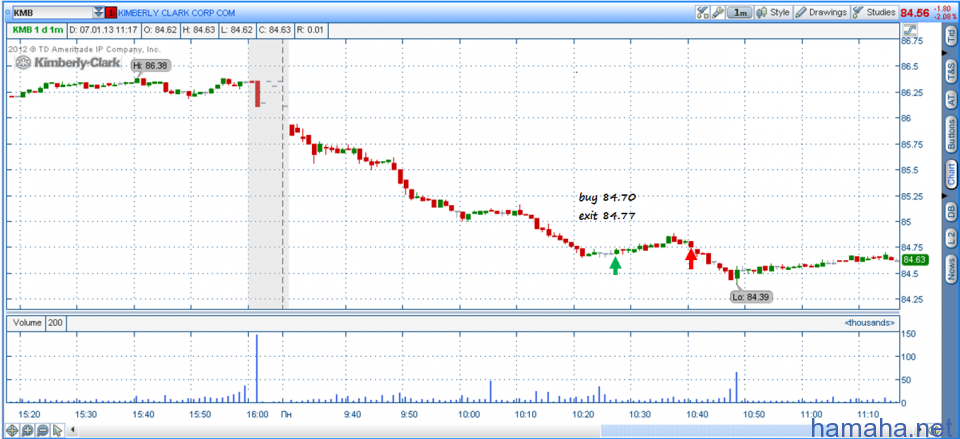Viewport: 960px width, 439px height.
Task: Click the green buy arrow marker
Action: (616, 265)
